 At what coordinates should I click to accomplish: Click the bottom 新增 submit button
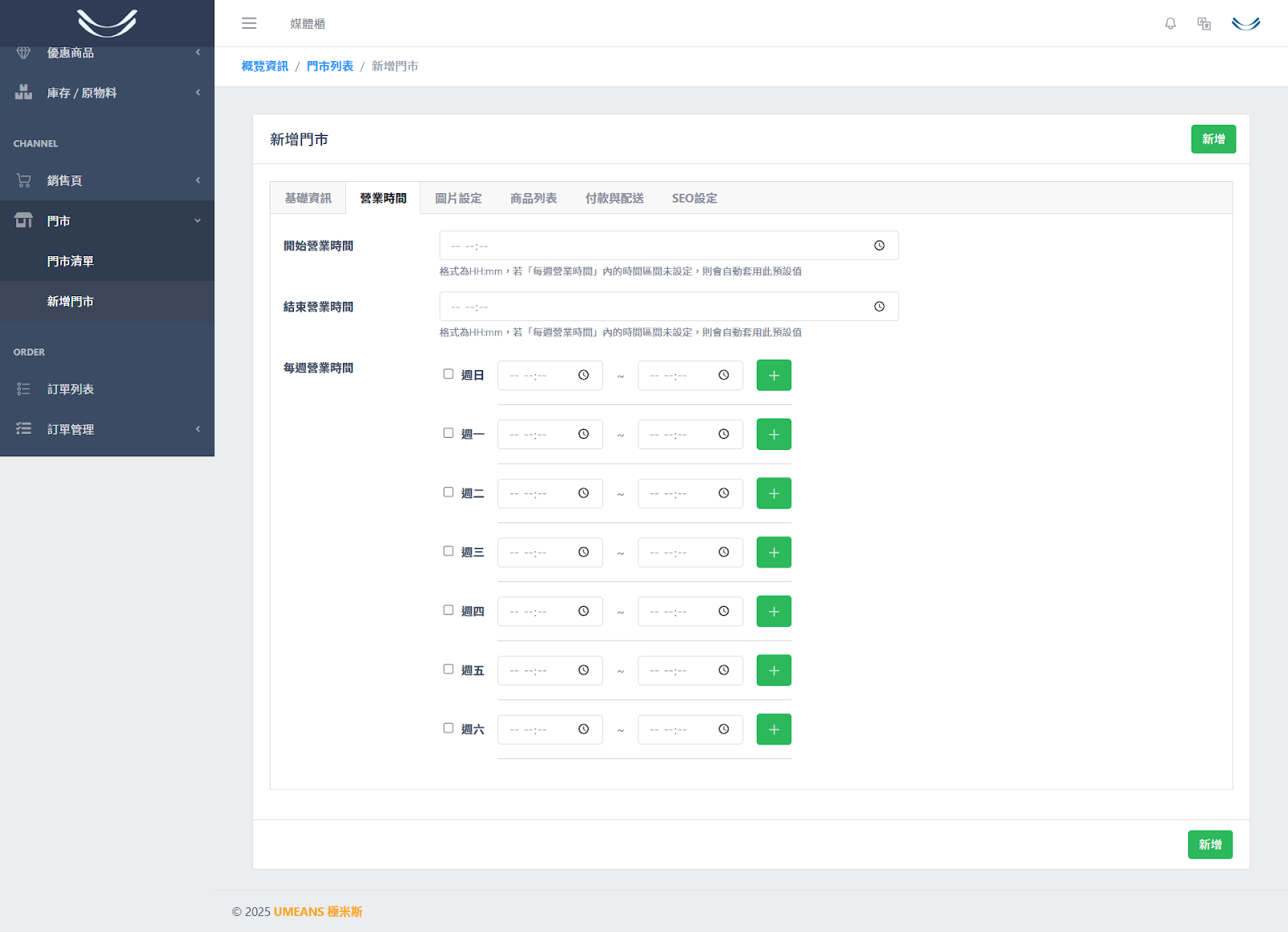coord(1210,844)
